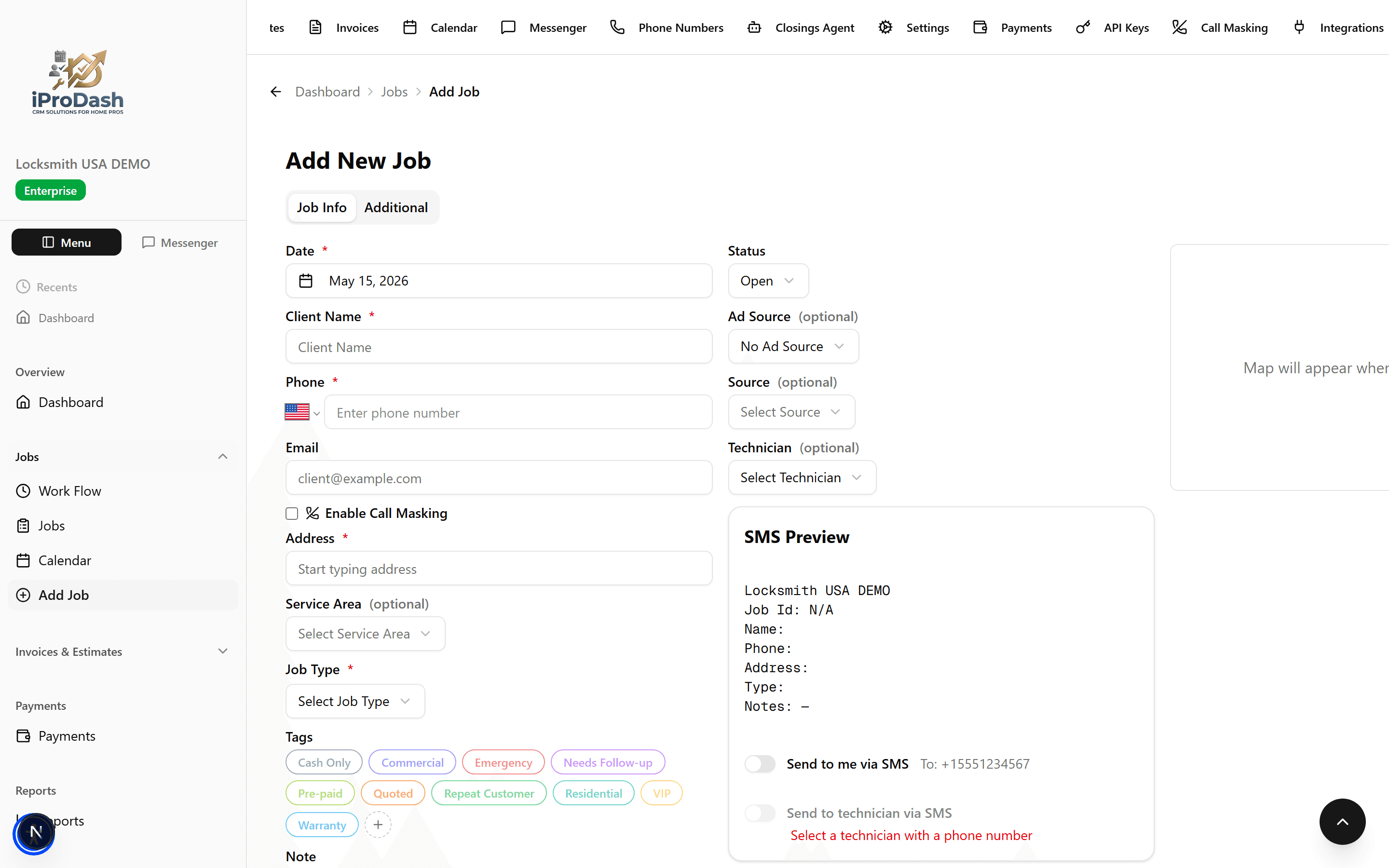The image size is (1389, 868).
Task: Click the scroll-to-top arrow button
Action: point(1342,822)
